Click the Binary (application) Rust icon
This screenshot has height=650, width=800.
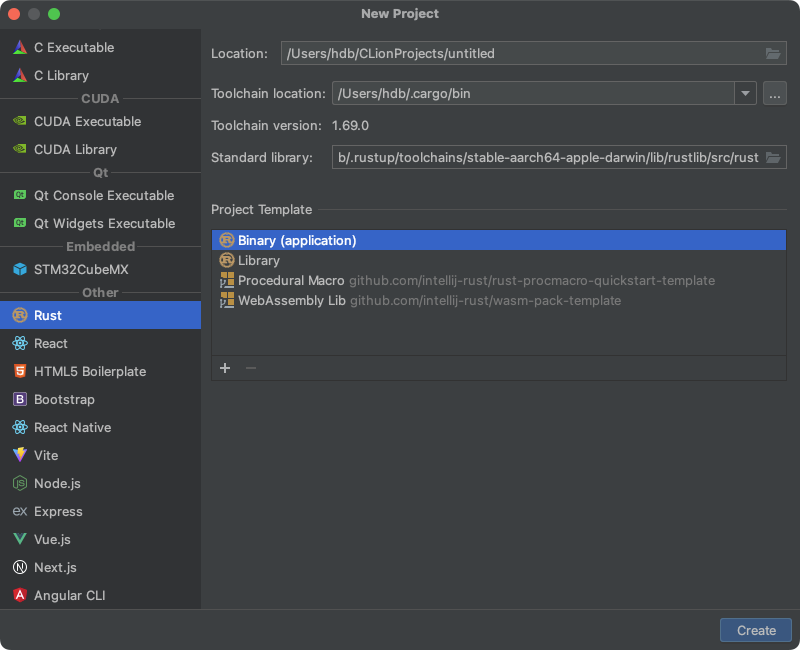(x=227, y=240)
